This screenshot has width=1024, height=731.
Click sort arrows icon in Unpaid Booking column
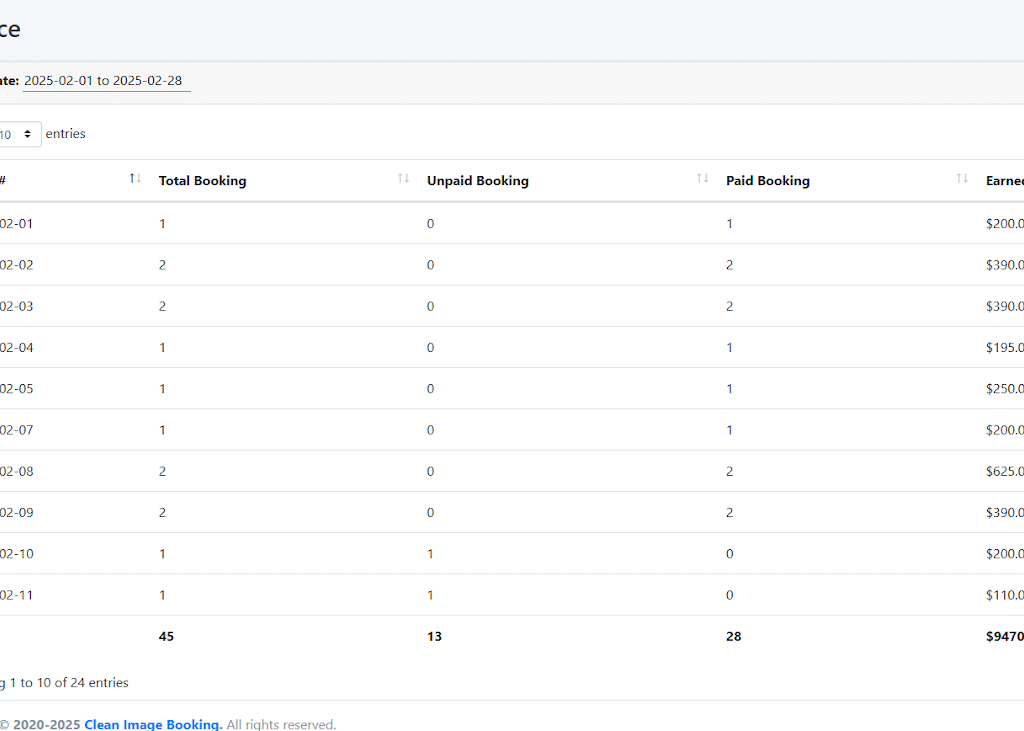703,179
